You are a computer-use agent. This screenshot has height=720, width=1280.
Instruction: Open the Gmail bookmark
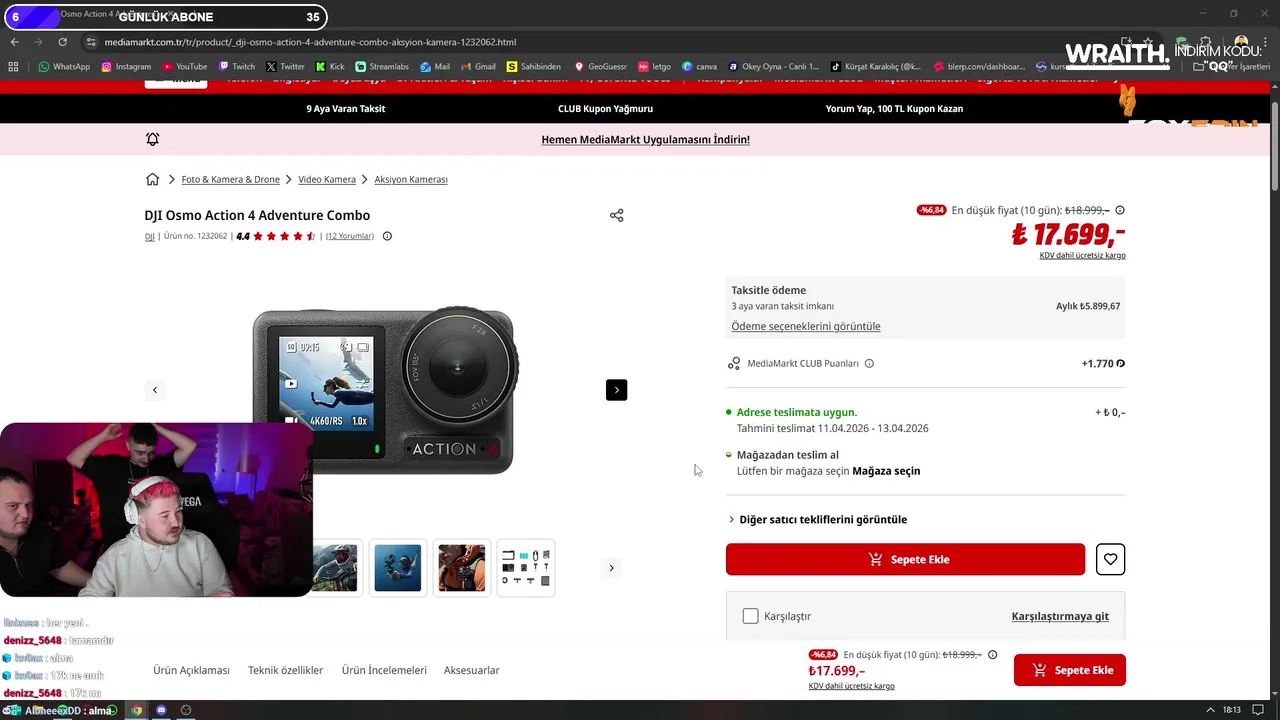[479, 67]
